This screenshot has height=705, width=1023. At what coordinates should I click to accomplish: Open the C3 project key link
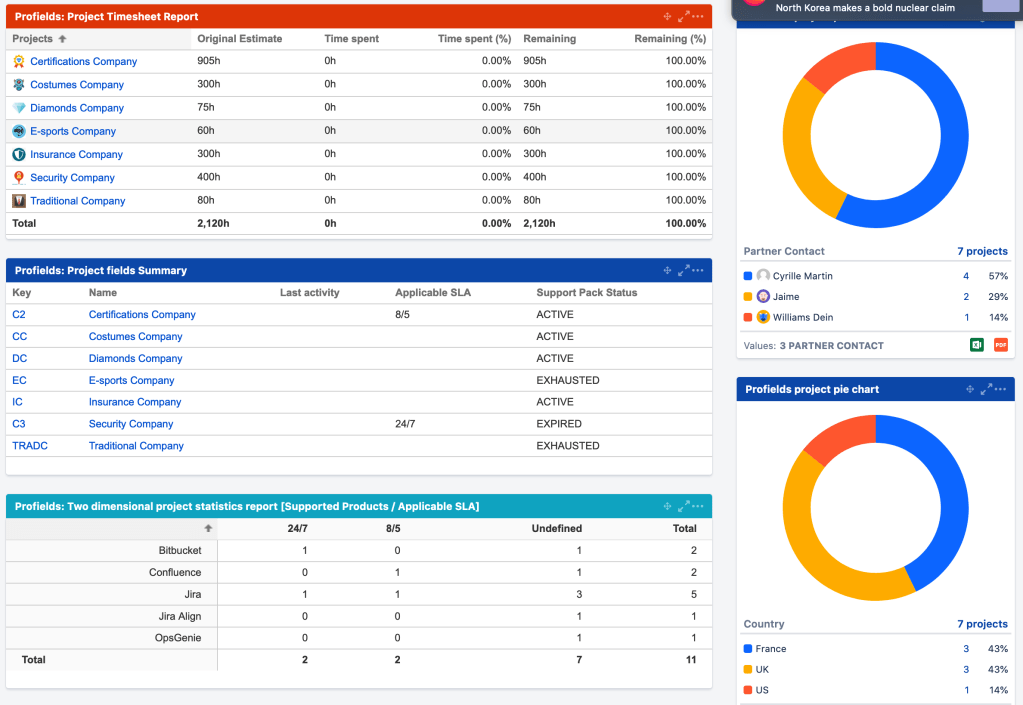click(x=19, y=424)
